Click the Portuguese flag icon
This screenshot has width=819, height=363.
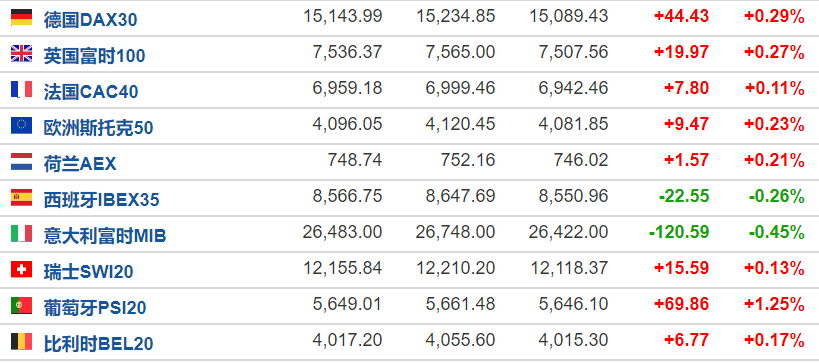pos(21,306)
